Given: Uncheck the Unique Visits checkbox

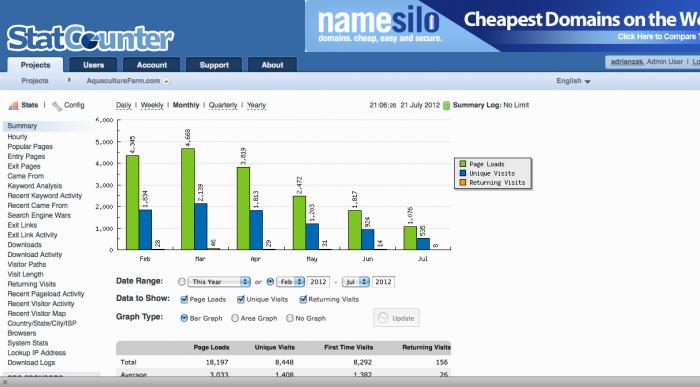Looking at the screenshot, I should pos(241,300).
